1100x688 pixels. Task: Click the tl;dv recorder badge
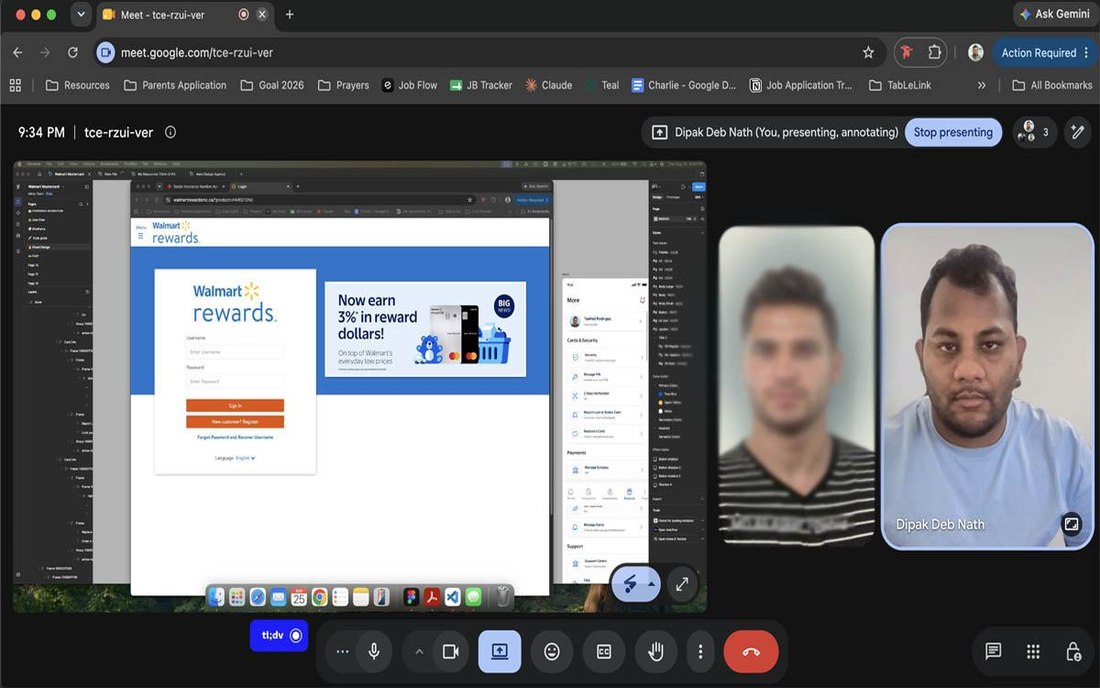click(279, 635)
